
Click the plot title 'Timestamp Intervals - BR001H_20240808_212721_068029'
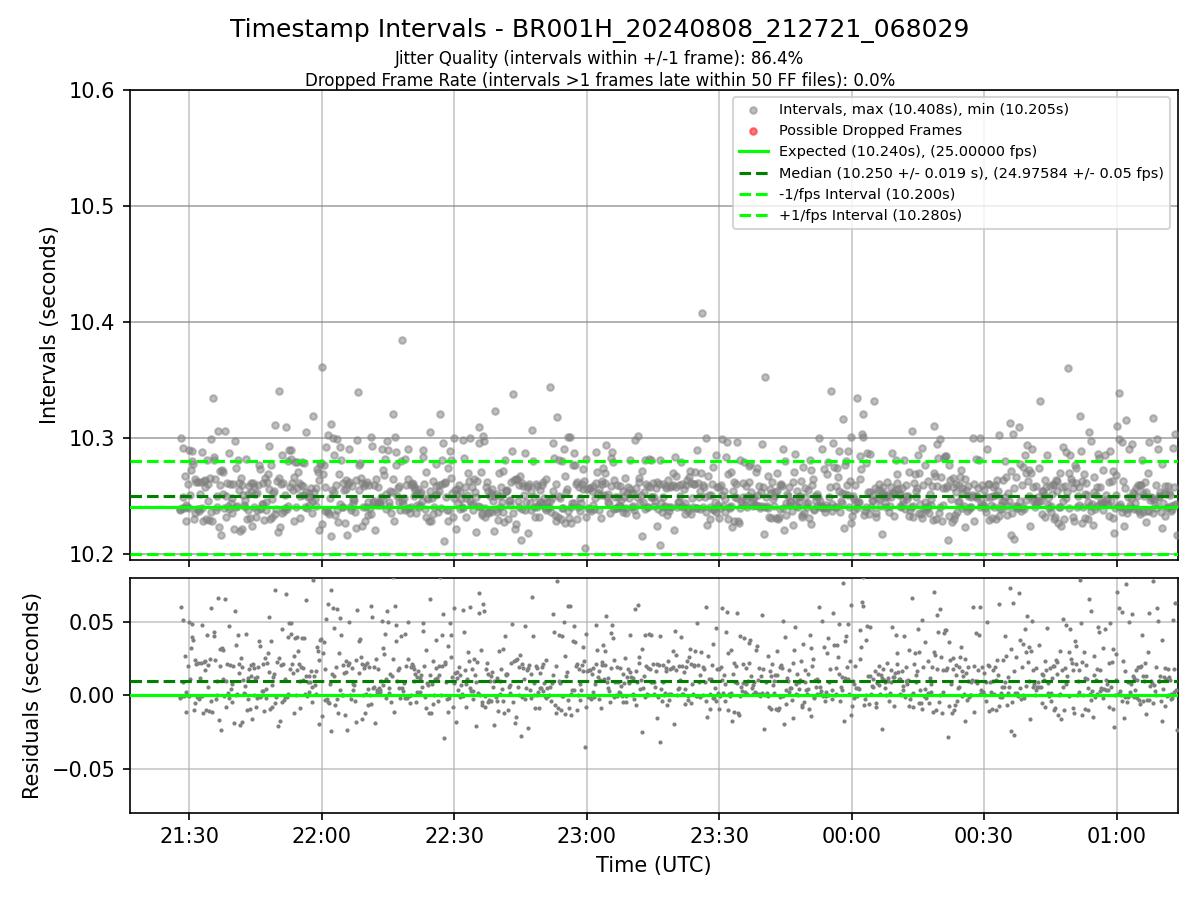(x=599, y=29)
